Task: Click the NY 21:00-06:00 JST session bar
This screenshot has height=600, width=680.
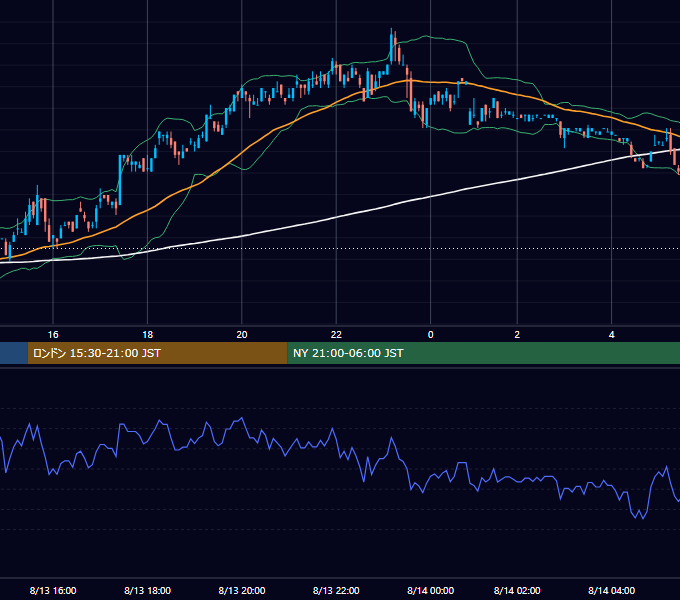Action: click(484, 353)
